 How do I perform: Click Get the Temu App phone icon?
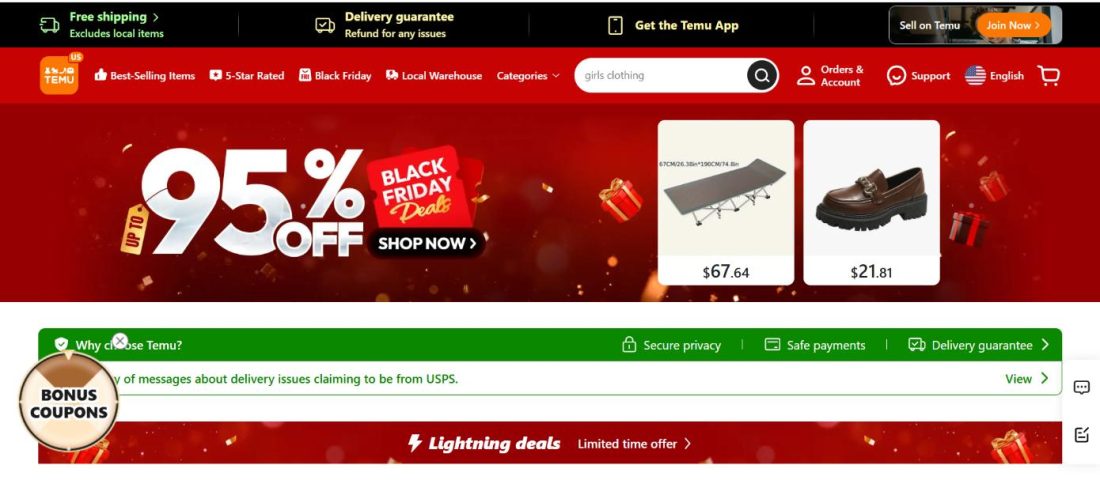click(x=615, y=25)
